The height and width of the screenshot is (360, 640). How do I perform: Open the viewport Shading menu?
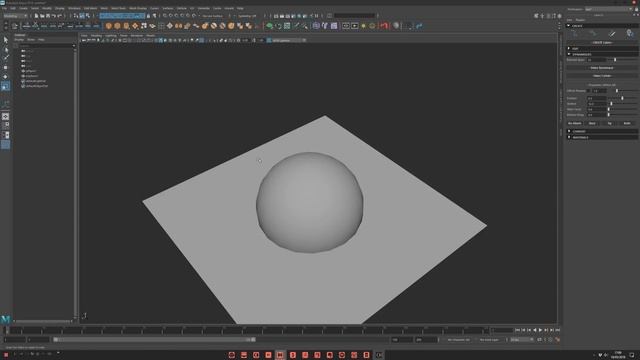(96, 36)
